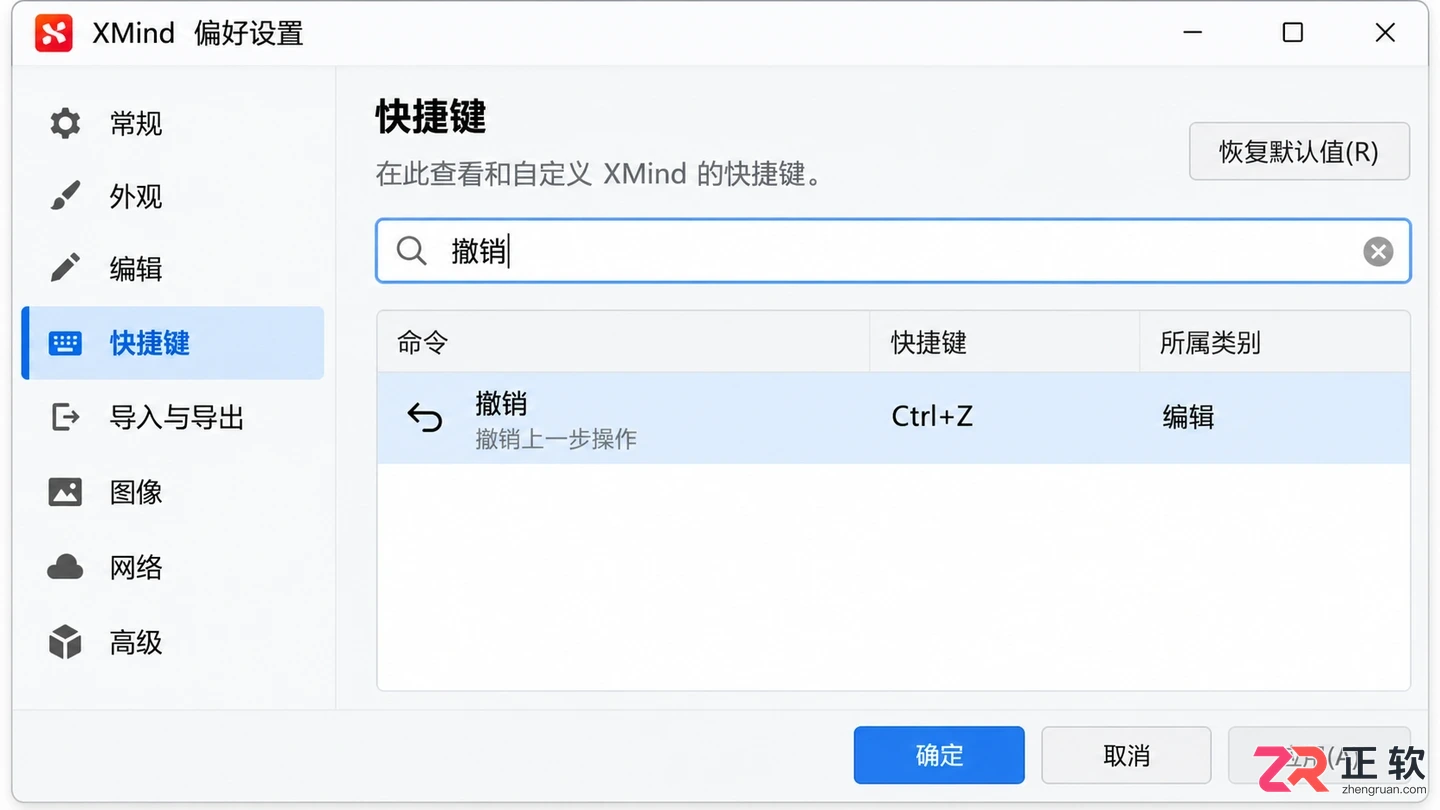Minimize the XMind preferences window
This screenshot has width=1440, height=810.
pyautogui.click(x=1193, y=33)
